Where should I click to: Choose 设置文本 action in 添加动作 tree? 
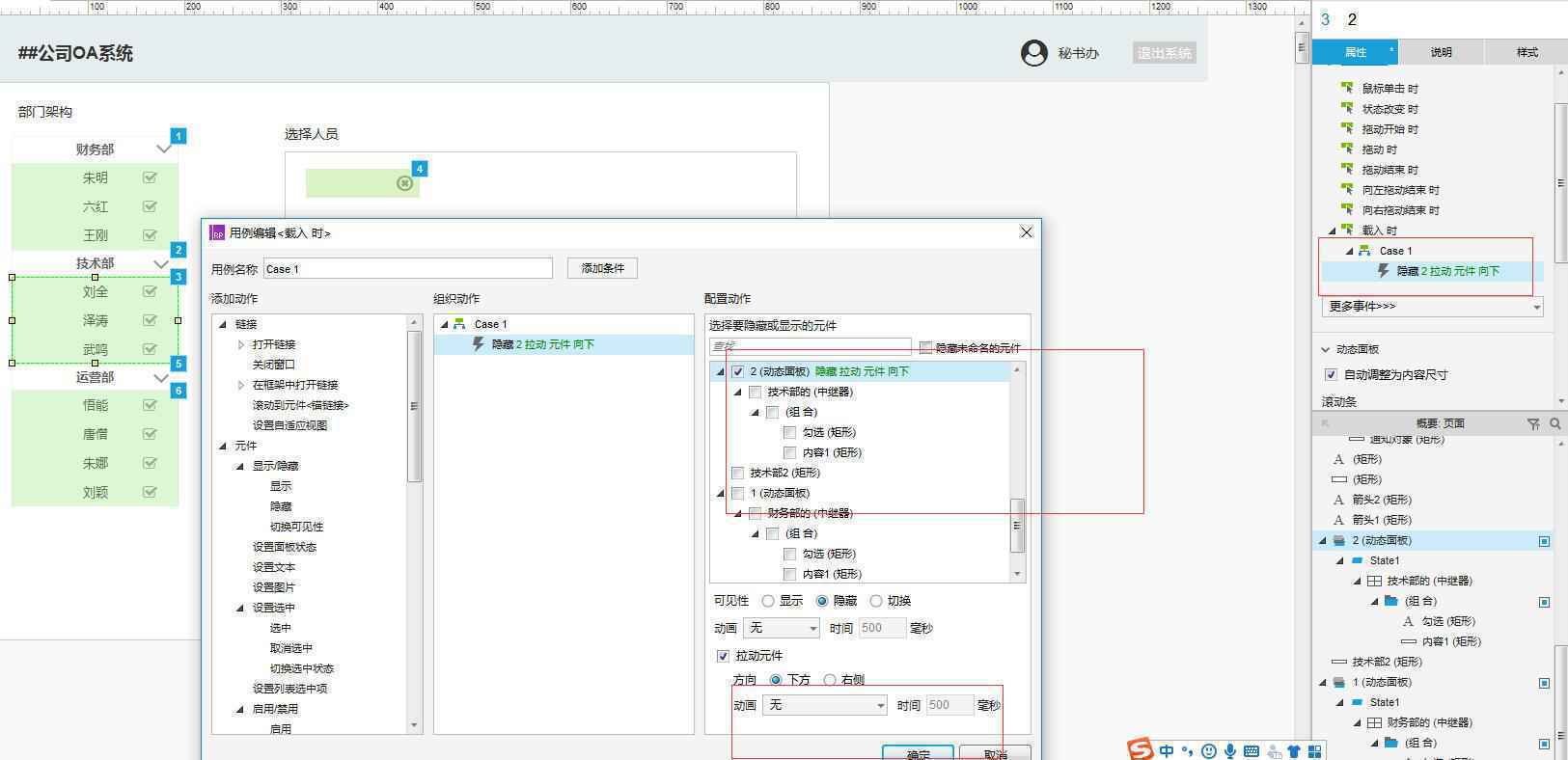274,567
